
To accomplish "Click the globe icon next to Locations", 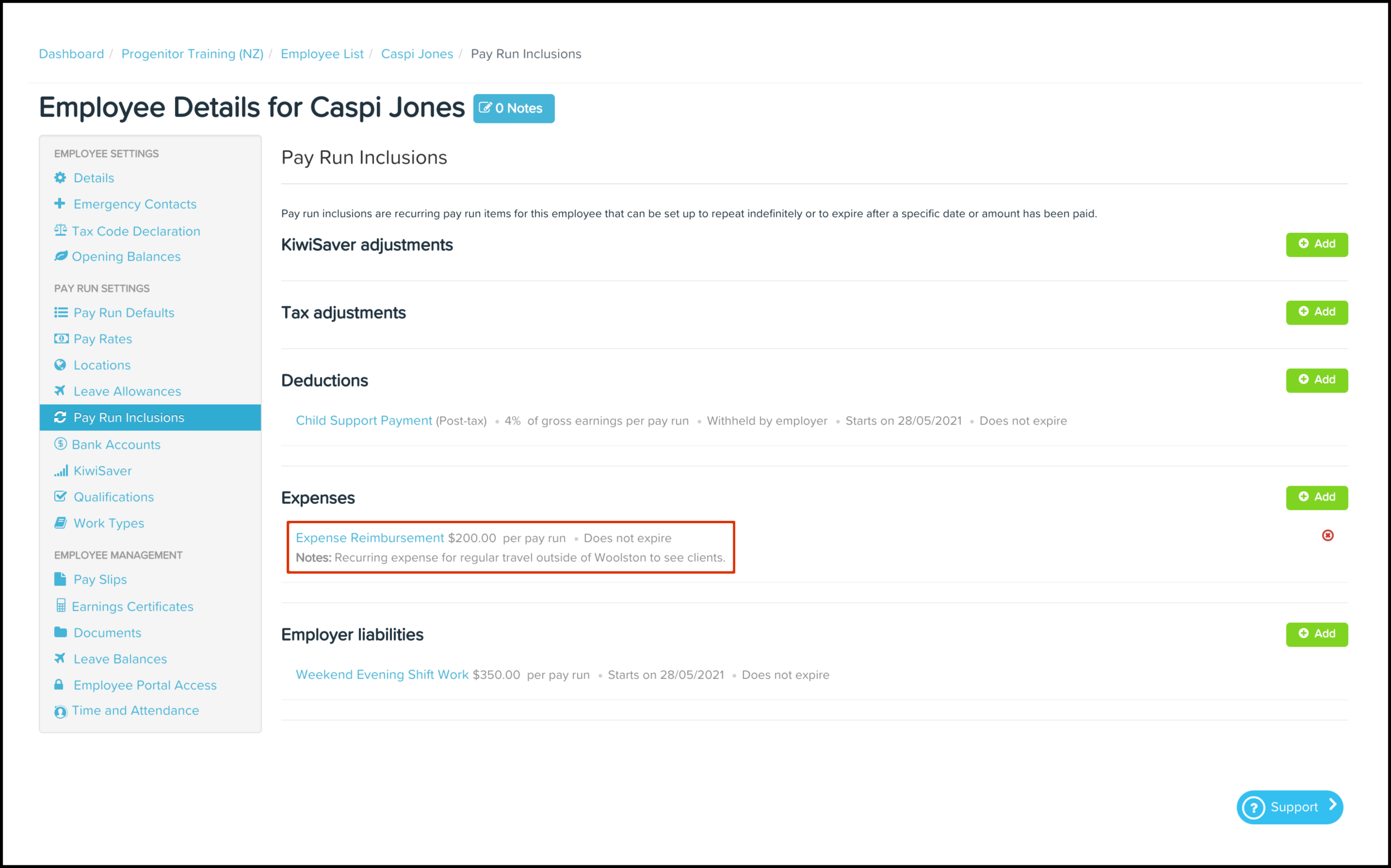I will pyautogui.click(x=60, y=365).
